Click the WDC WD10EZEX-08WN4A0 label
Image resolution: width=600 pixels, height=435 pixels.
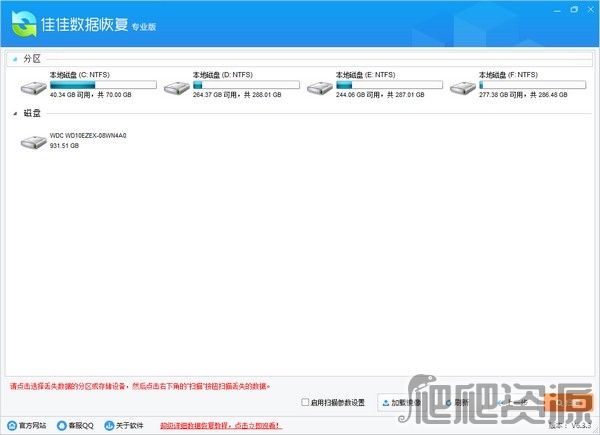(x=88, y=135)
